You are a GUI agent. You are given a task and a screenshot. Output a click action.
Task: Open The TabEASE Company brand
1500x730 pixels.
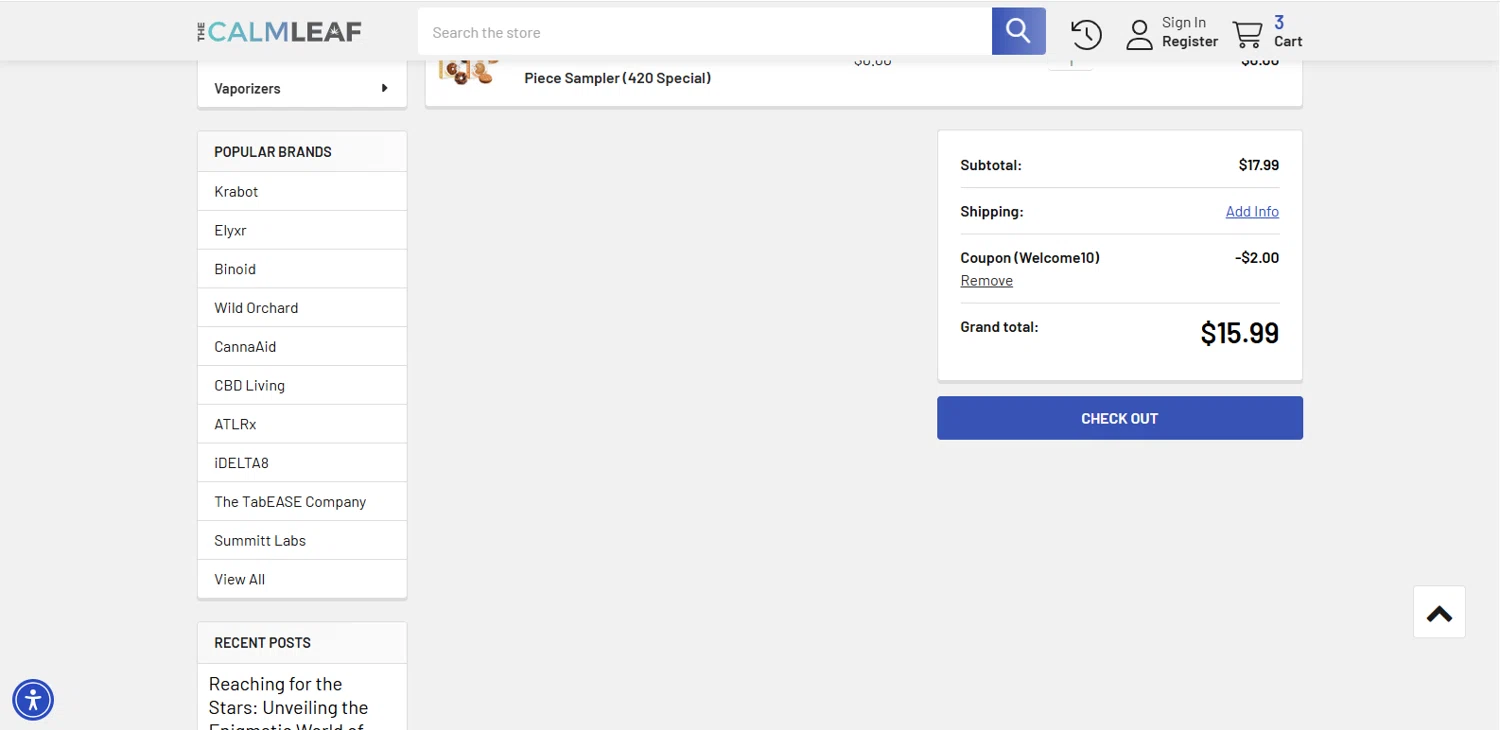(290, 502)
